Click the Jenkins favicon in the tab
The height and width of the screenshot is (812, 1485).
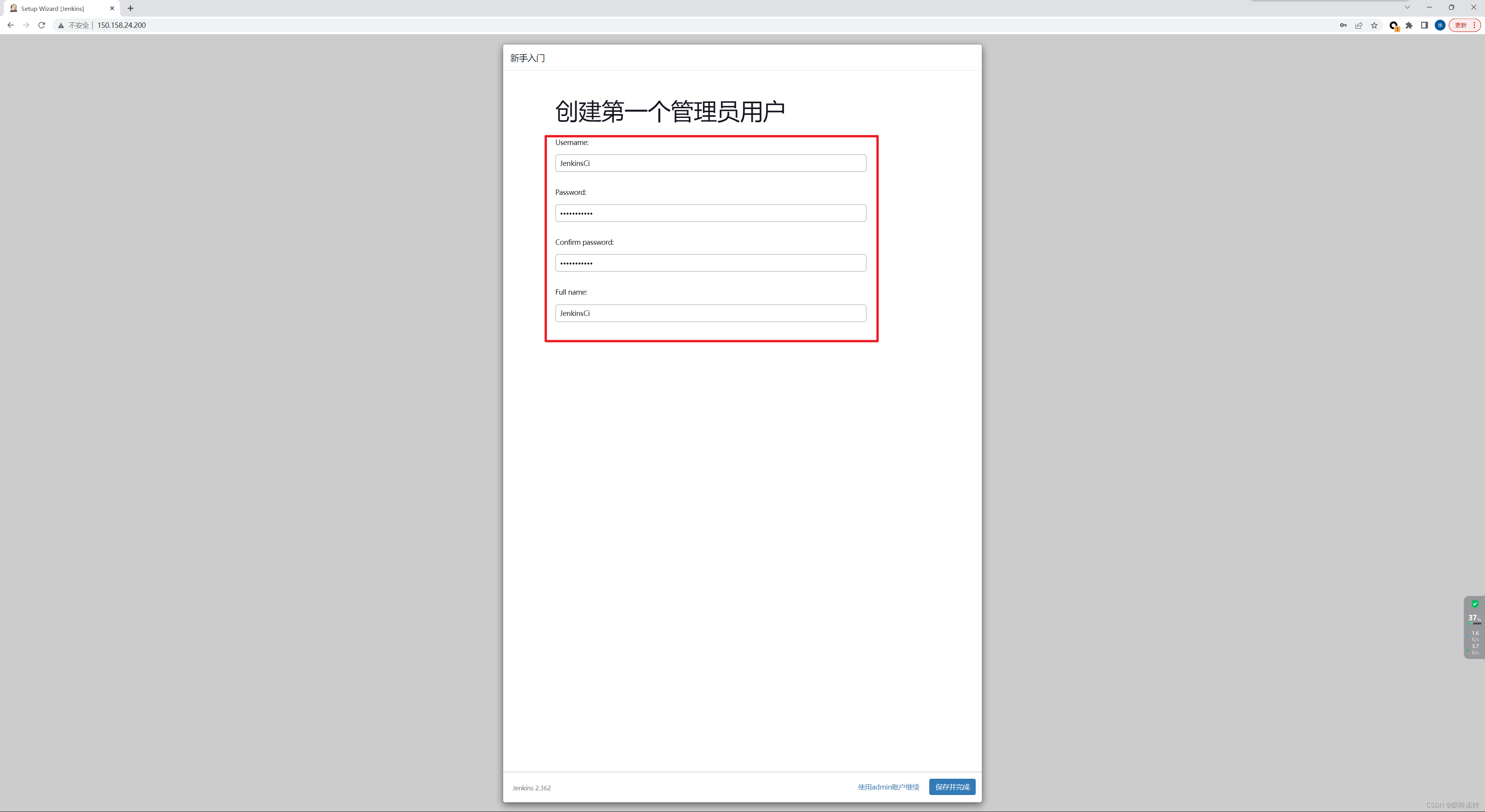coord(13,8)
